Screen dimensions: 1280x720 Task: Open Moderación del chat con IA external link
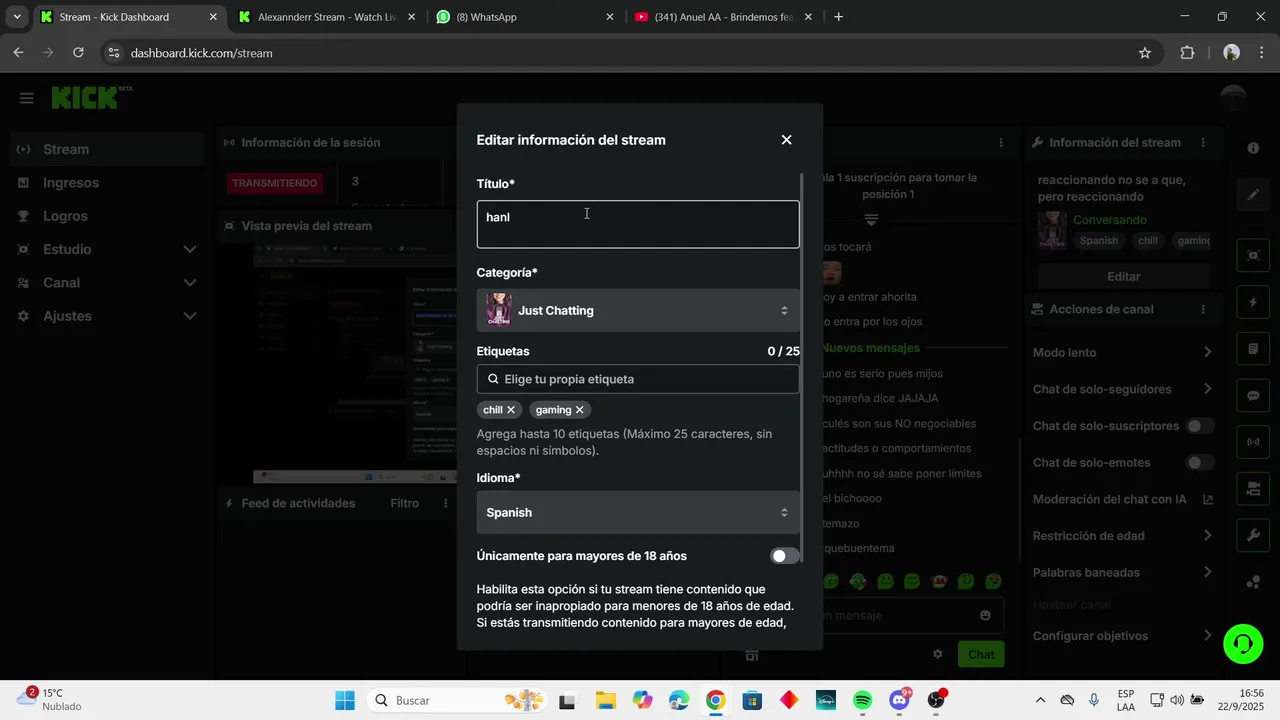click(1208, 499)
